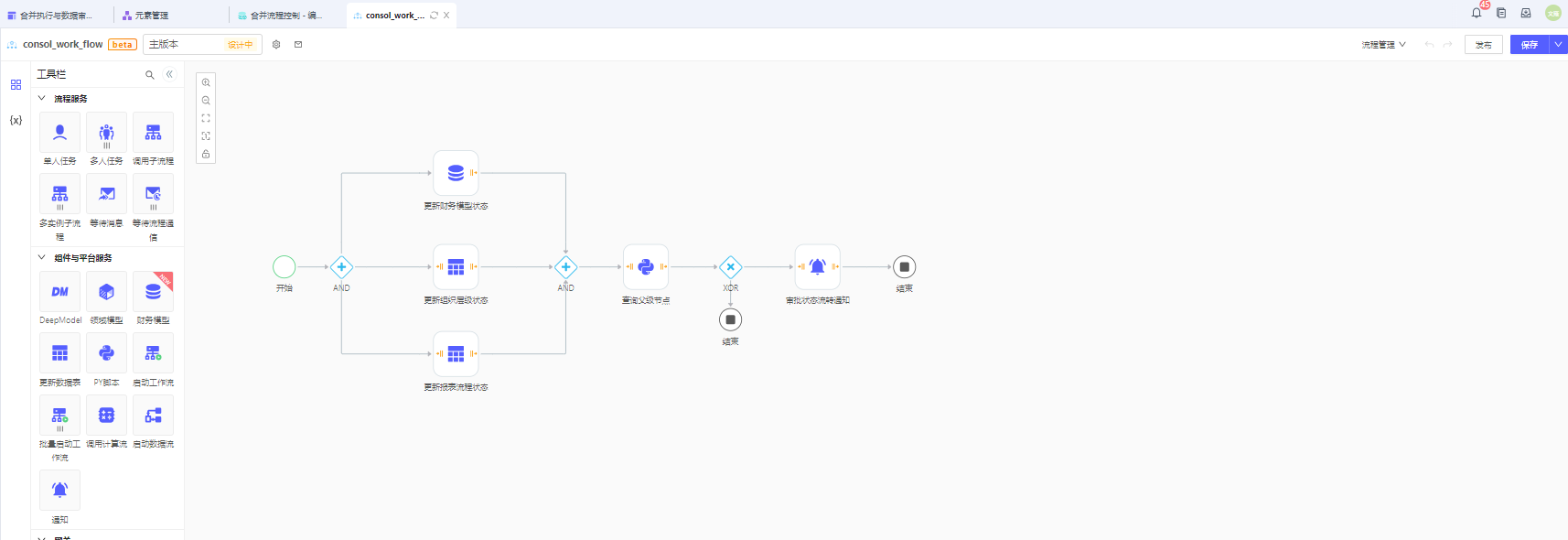Collapse the 工具栏 toolbar panel
This screenshot has width=1568, height=540.
coord(169,74)
